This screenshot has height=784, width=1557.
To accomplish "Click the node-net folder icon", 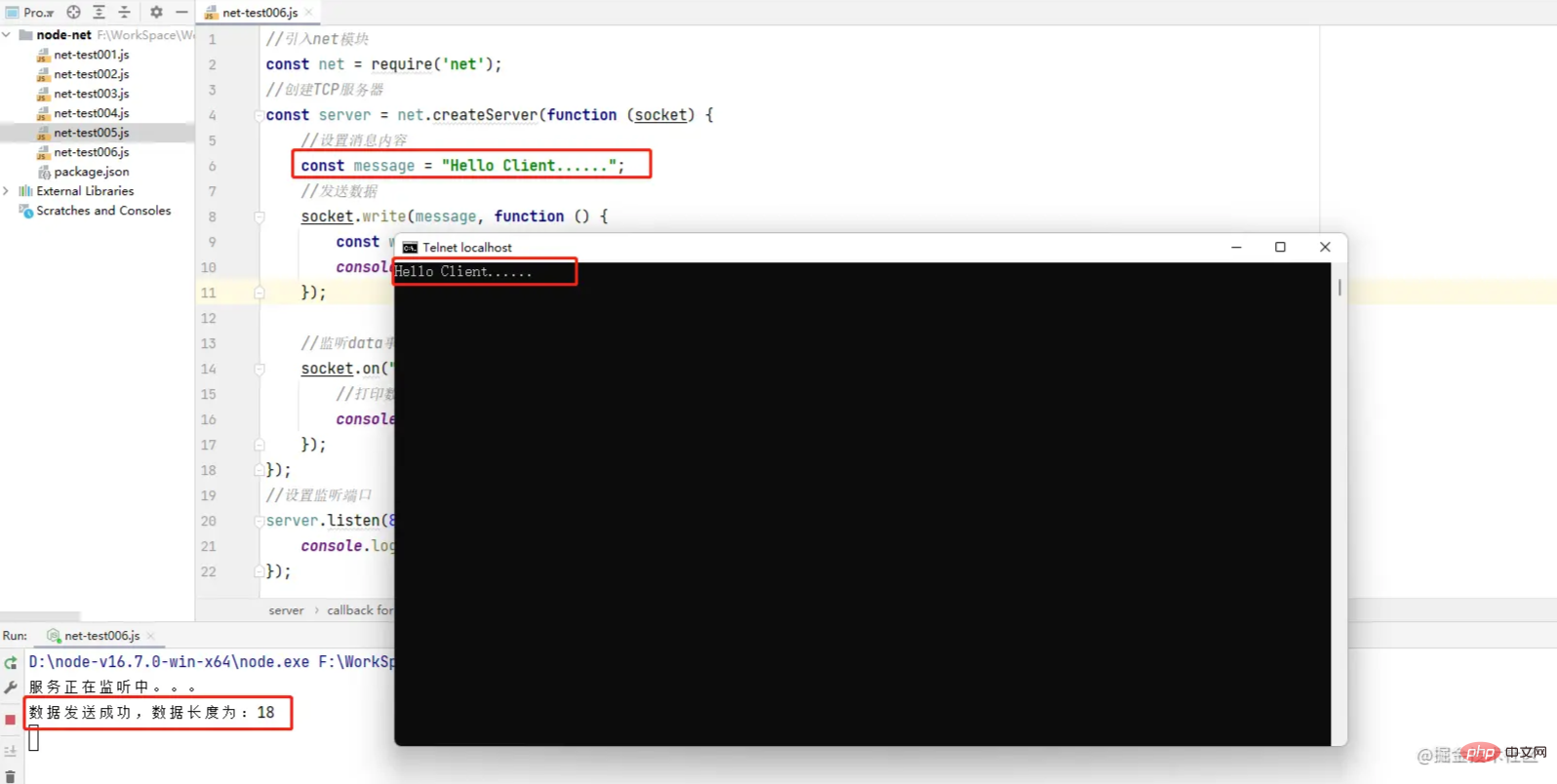I will tap(25, 35).
